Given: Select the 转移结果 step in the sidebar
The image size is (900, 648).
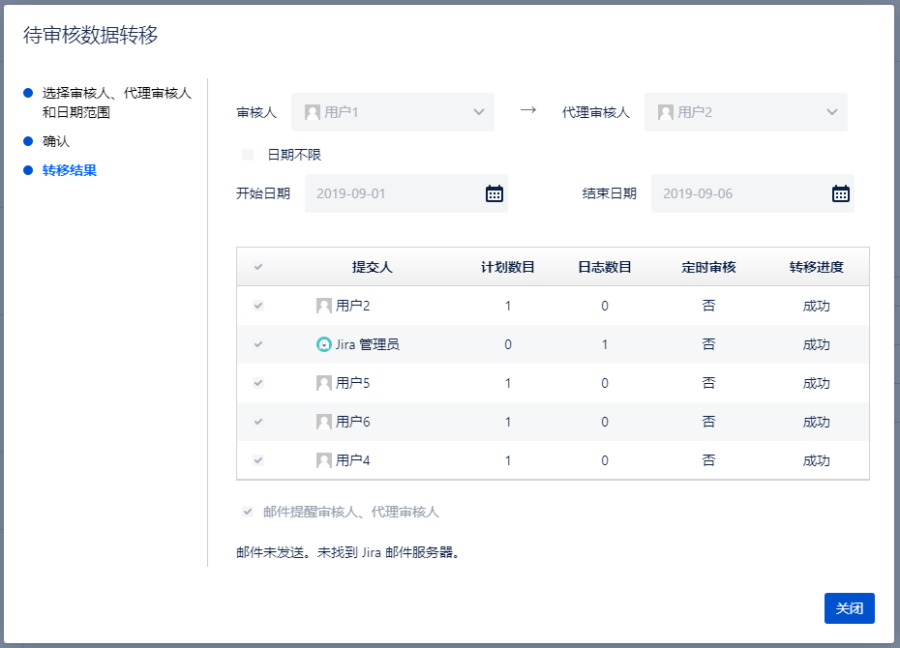Looking at the screenshot, I should tap(69, 170).
